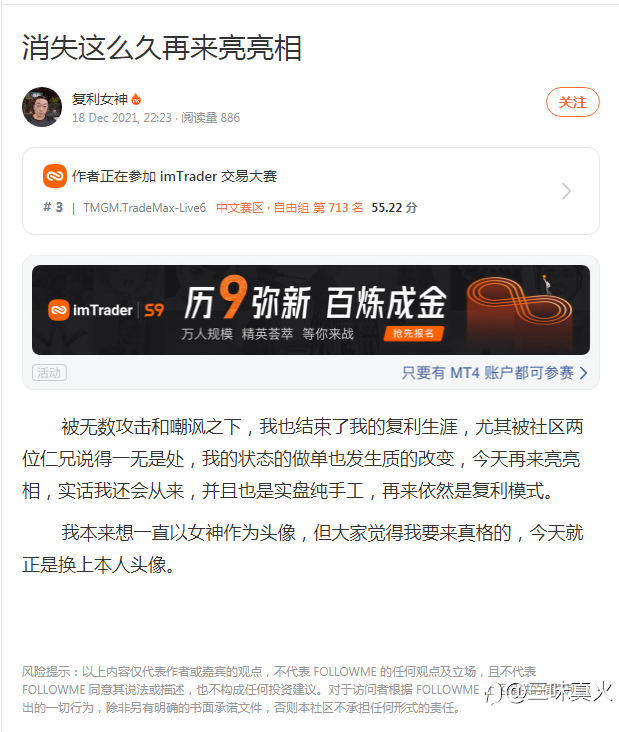This screenshot has width=619, height=732.
Task: Click the S9 season mark in banner
Action: [154, 310]
